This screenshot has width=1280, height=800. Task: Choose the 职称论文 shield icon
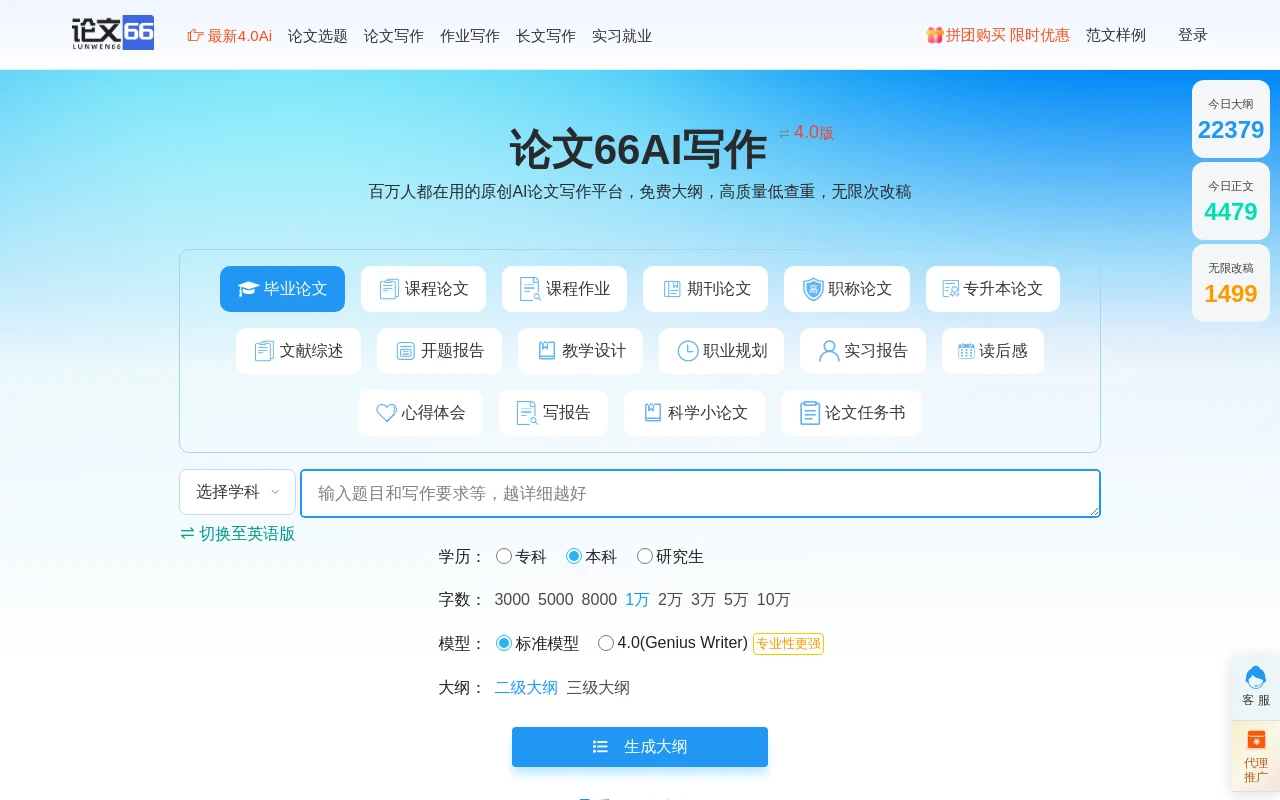[x=813, y=289]
